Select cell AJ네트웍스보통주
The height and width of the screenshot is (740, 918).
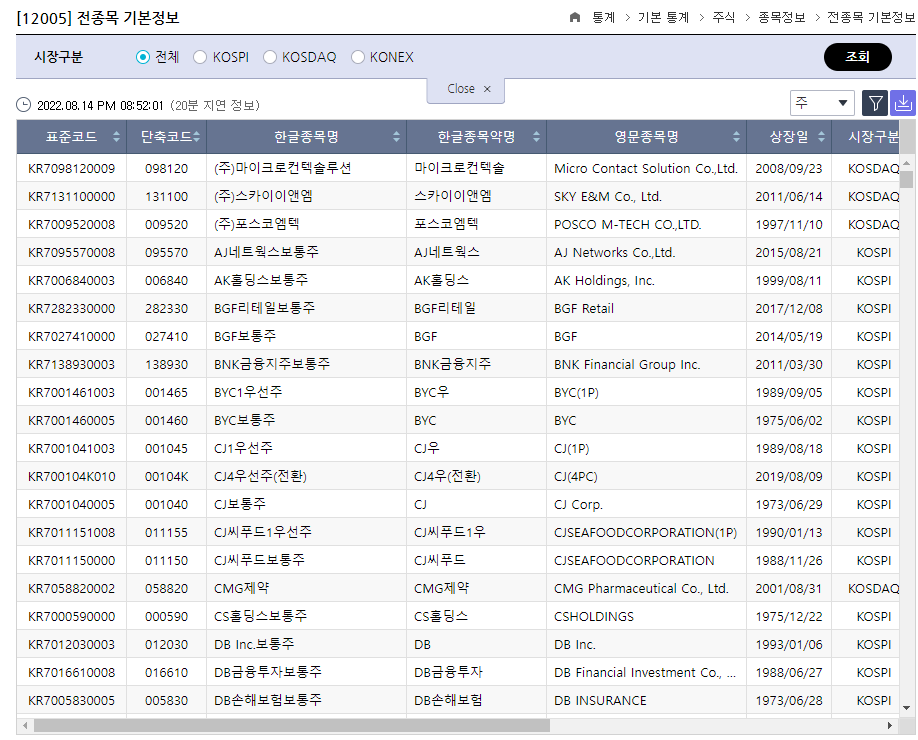click(306, 252)
